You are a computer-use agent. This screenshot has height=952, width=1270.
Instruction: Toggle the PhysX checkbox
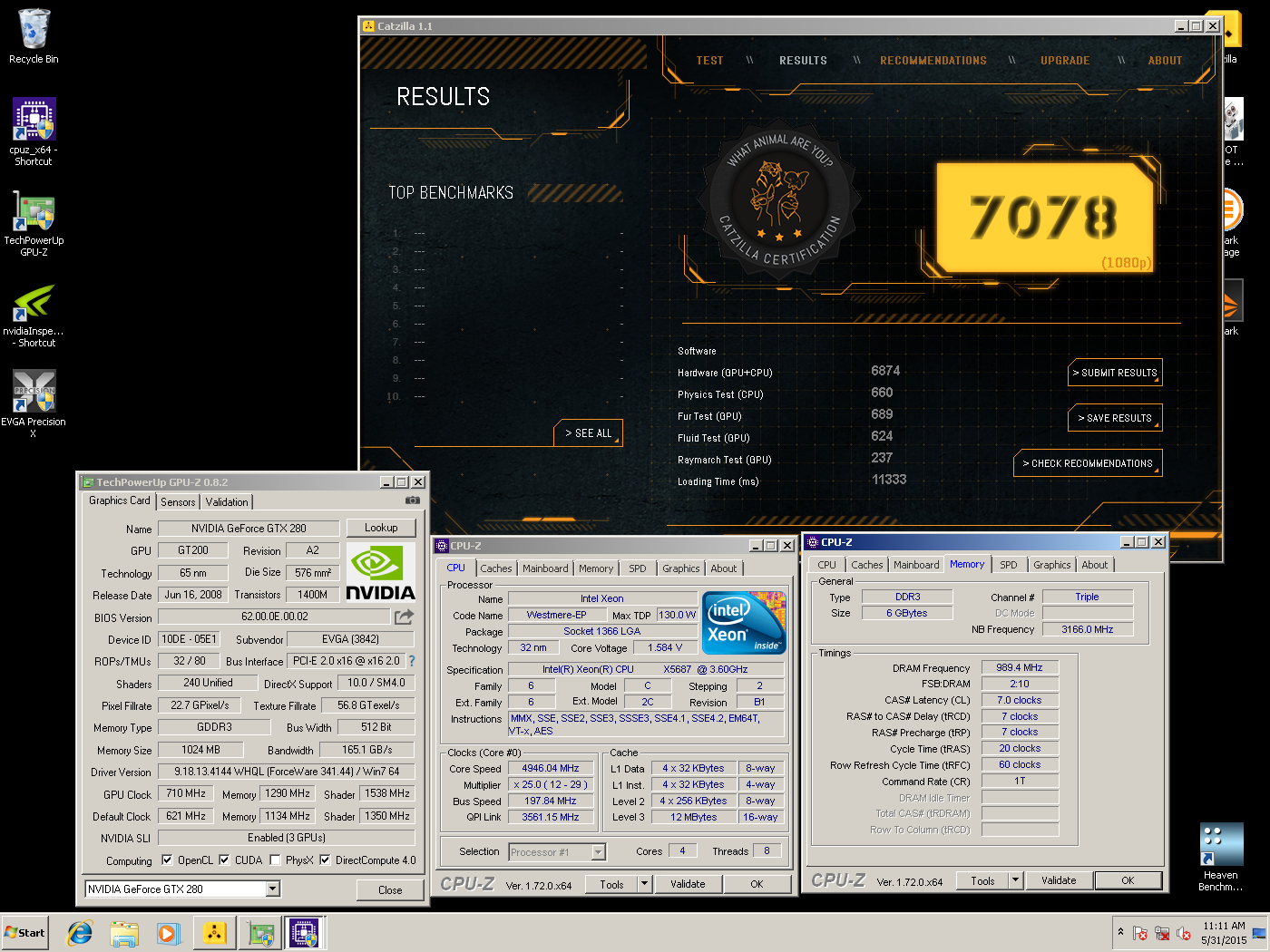point(275,860)
